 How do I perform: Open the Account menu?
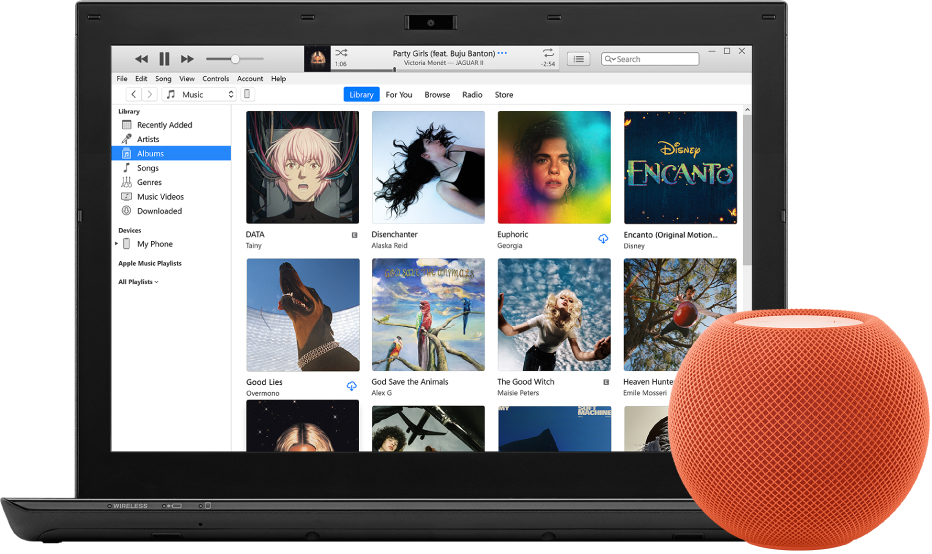[250, 78]
